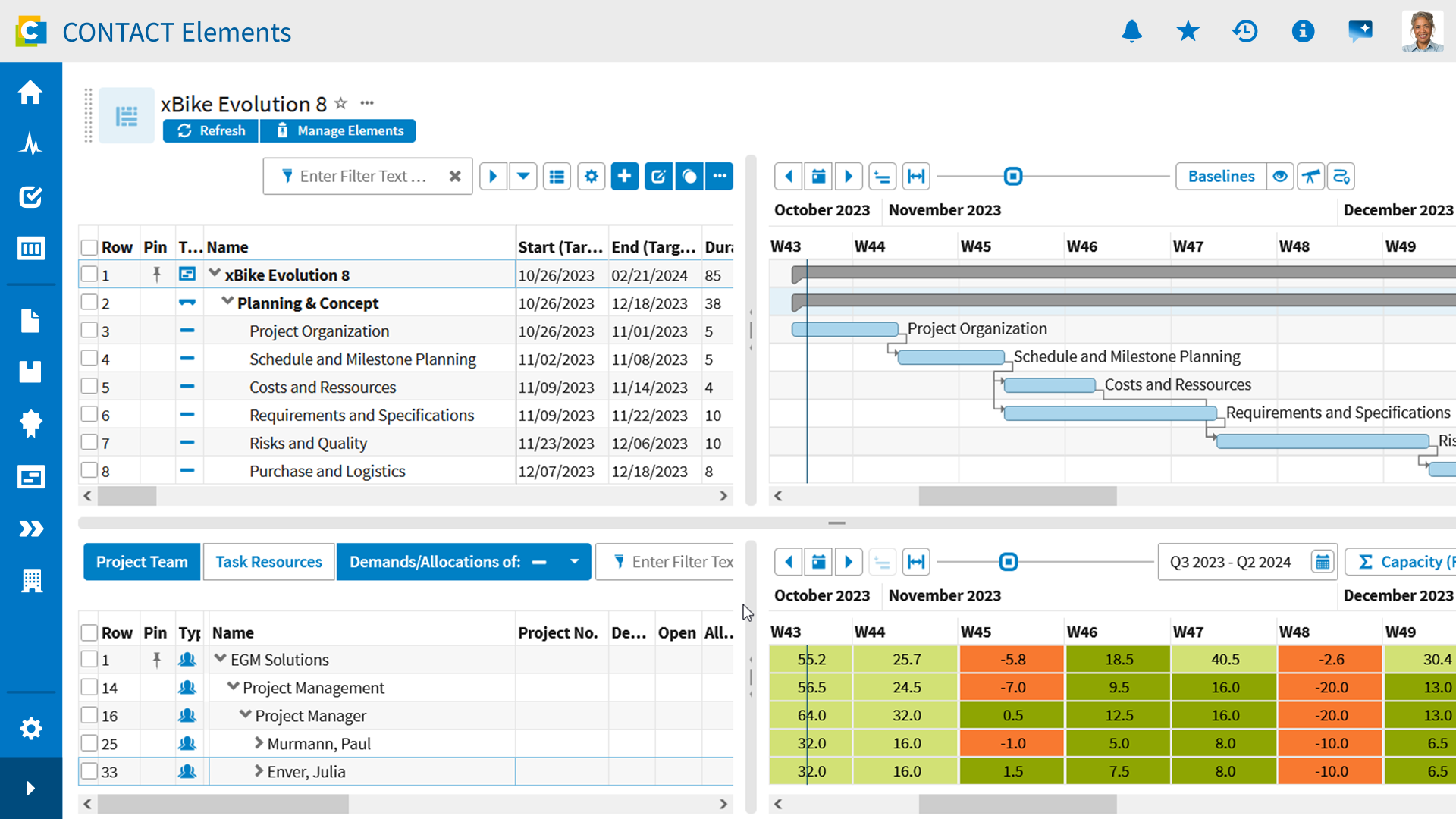Open board columns icon in sidebar
Image resolution: width=1456 pixels, height=819 pixels.
pyautogui.click(x=30, y=248)
